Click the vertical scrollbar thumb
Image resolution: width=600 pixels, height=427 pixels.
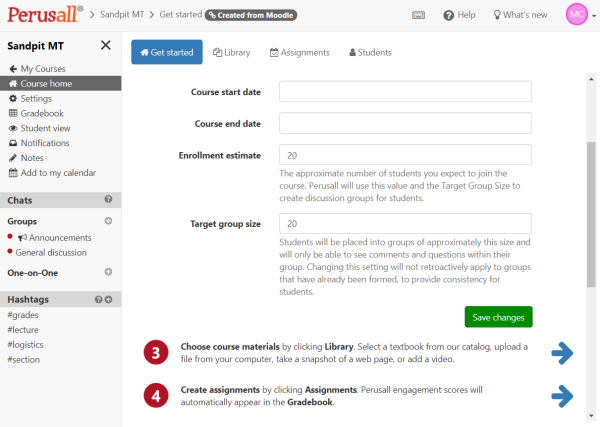591,215
